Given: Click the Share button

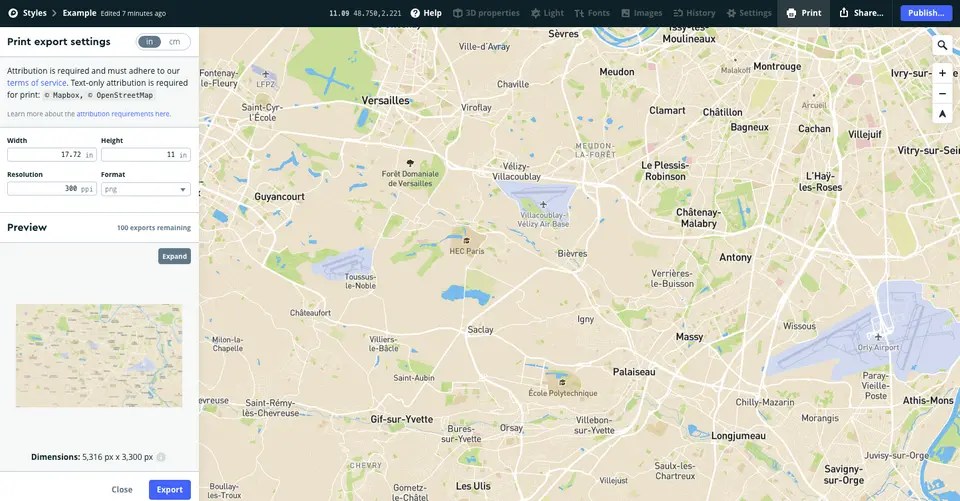Looking at the screenshot, I should click(861, 13).
